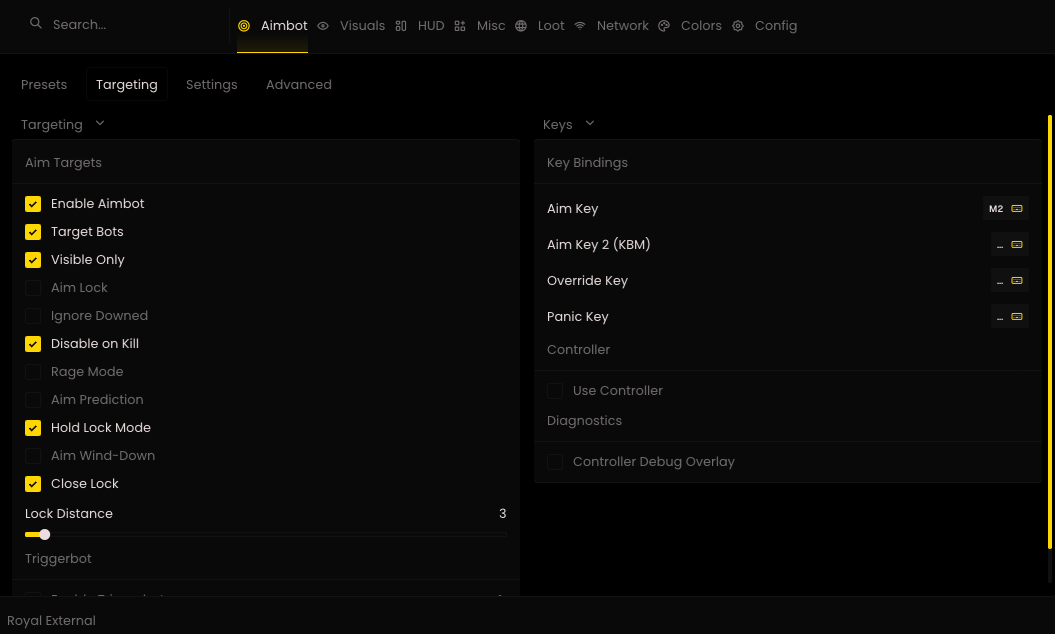
Task: Collapse the Targeting section chevron
Action: point(100,123)
